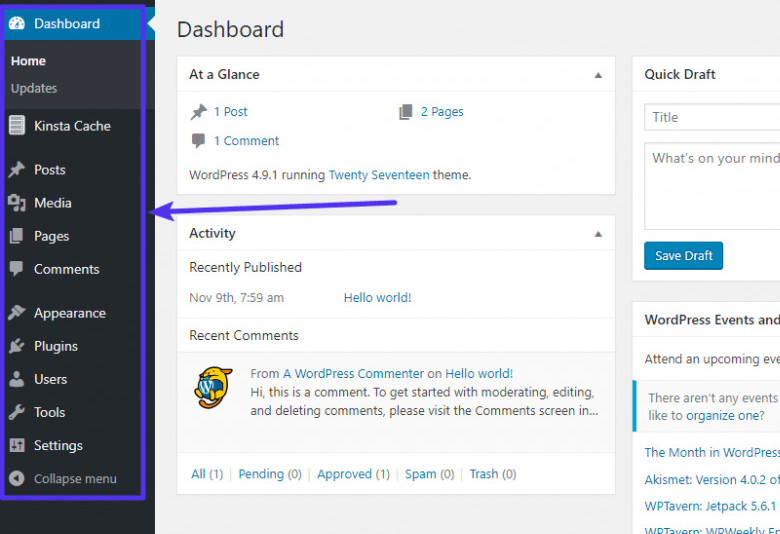Click the Recently Published heading text

pyautogui.click(x=245, y=267)
